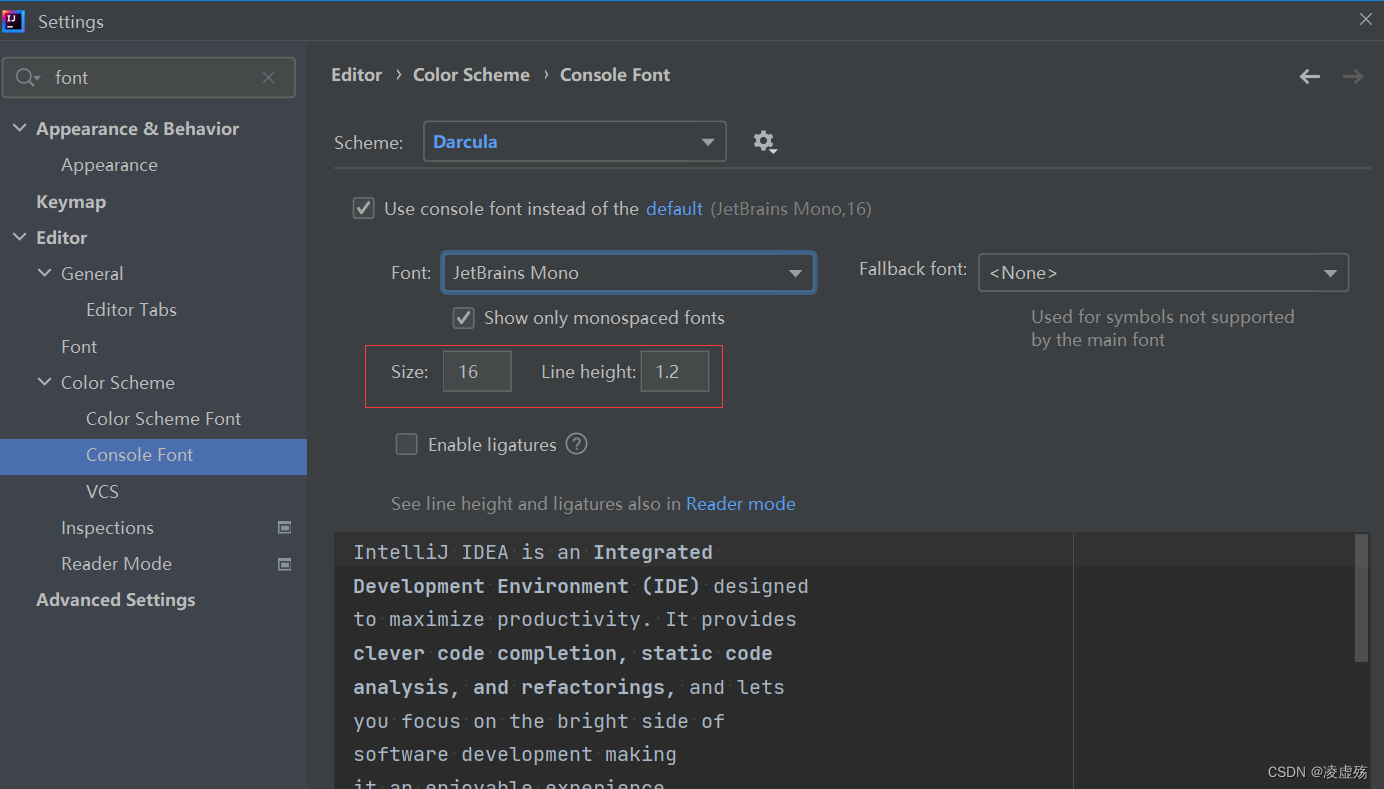
Task: Click preview text software development making
Action: [x=515, y=754]
